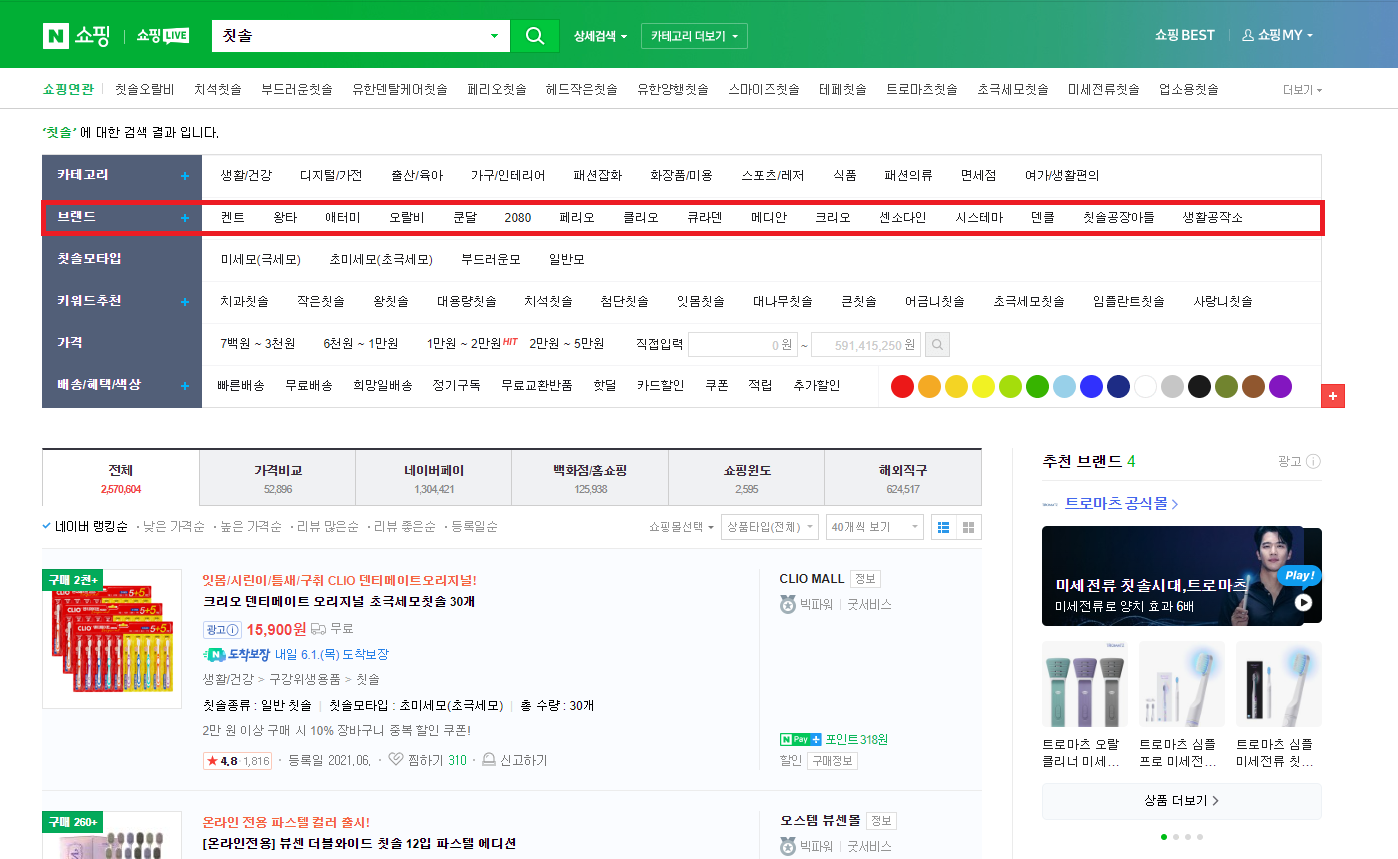Toggle the 정기구독 filter
1398x859 pixels.
click(457, 385)
